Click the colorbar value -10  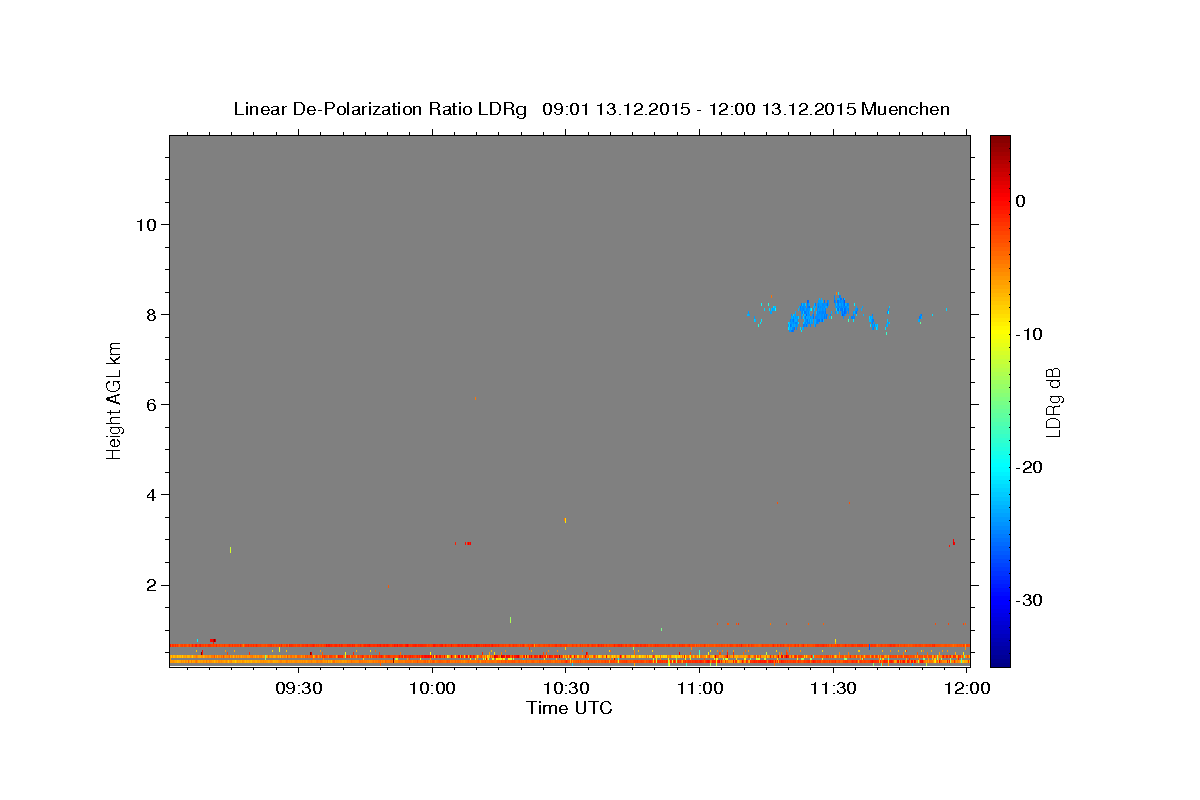pyautogui.click(x=1029, y=334)
